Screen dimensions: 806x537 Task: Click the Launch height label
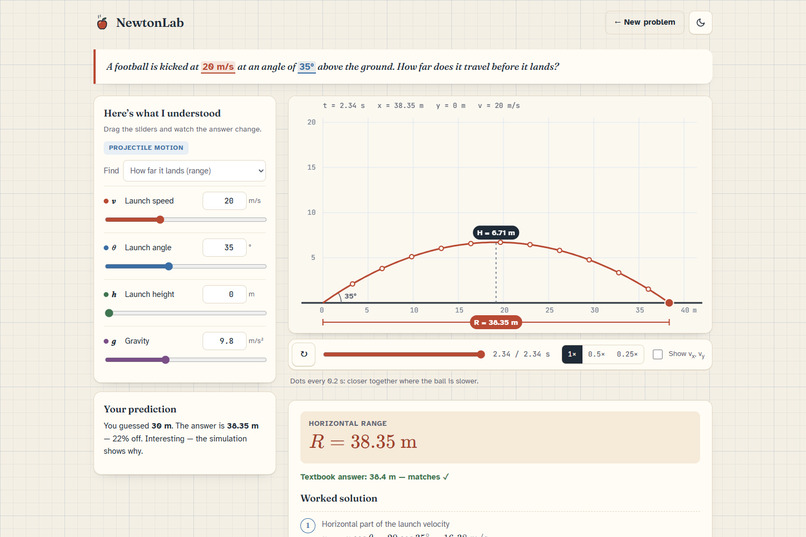click(150, 294)
